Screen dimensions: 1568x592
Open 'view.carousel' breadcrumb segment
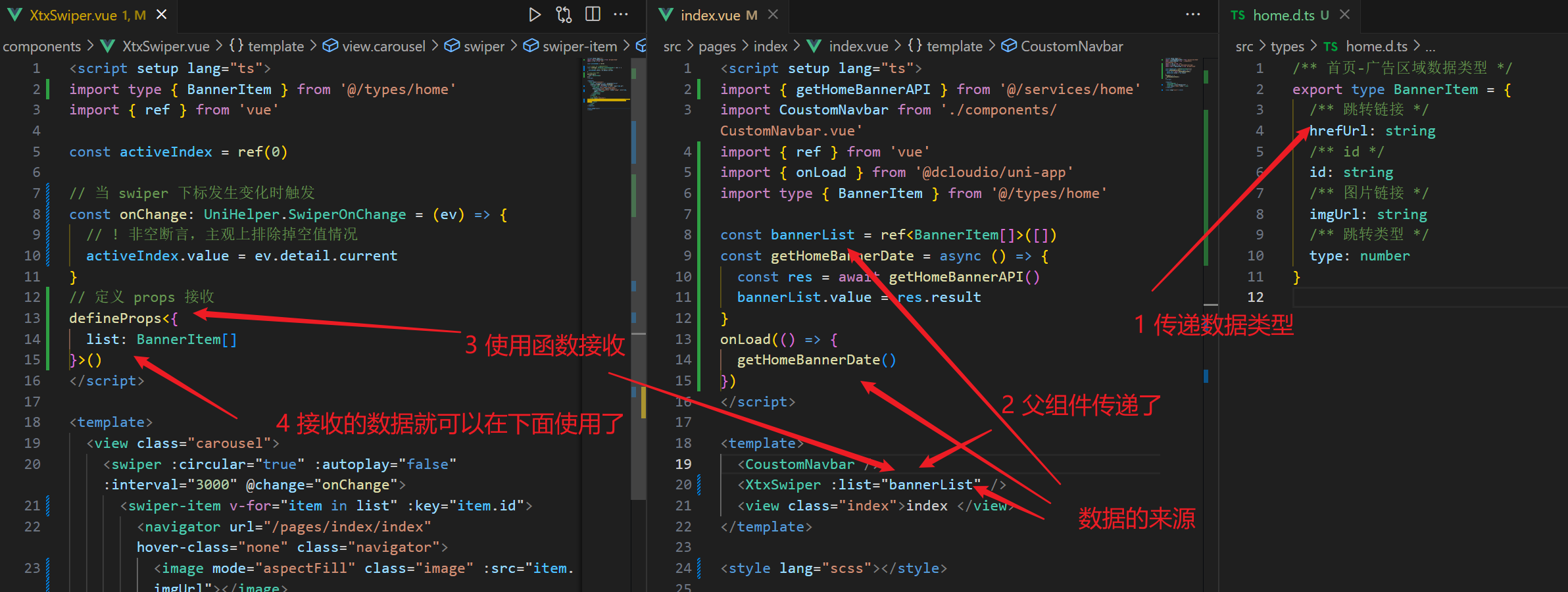(383, 47)
